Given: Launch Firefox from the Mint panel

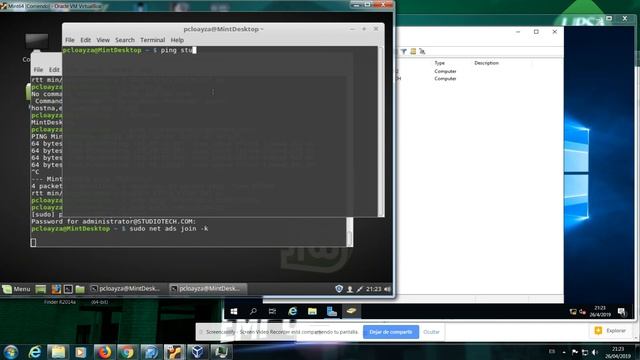Looking at the screenshot, I should tap(56, 289).
